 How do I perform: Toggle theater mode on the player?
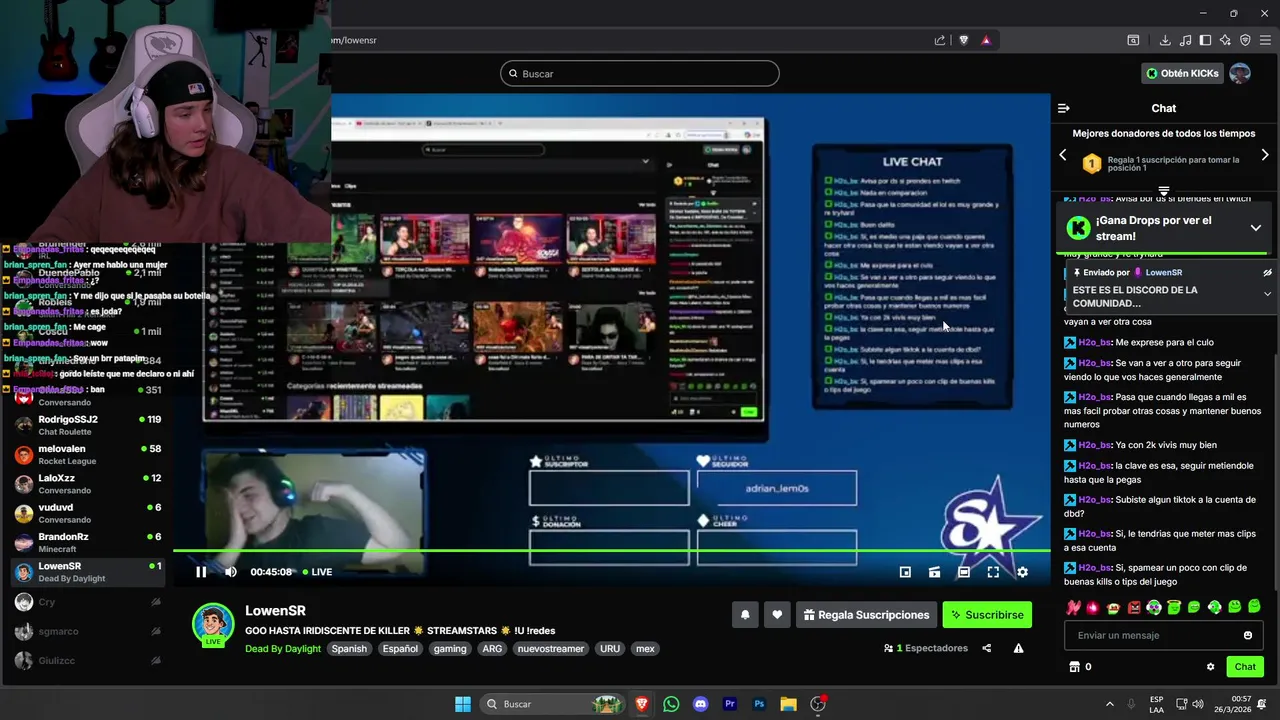pos(963,572)
